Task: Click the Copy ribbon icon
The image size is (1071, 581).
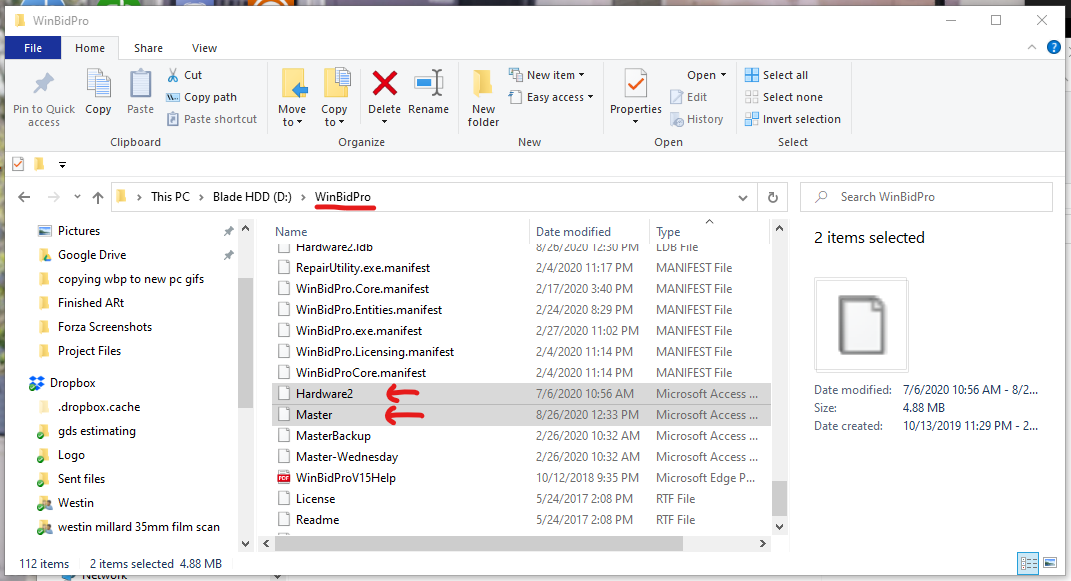Action: point(98,85)
